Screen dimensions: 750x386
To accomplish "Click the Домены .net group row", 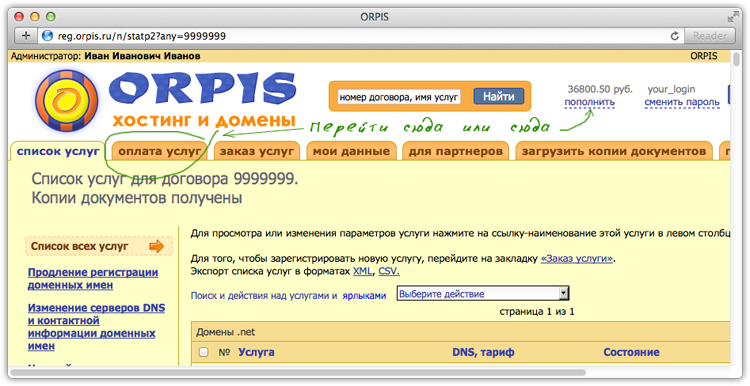I will click(x=460, y=332).
